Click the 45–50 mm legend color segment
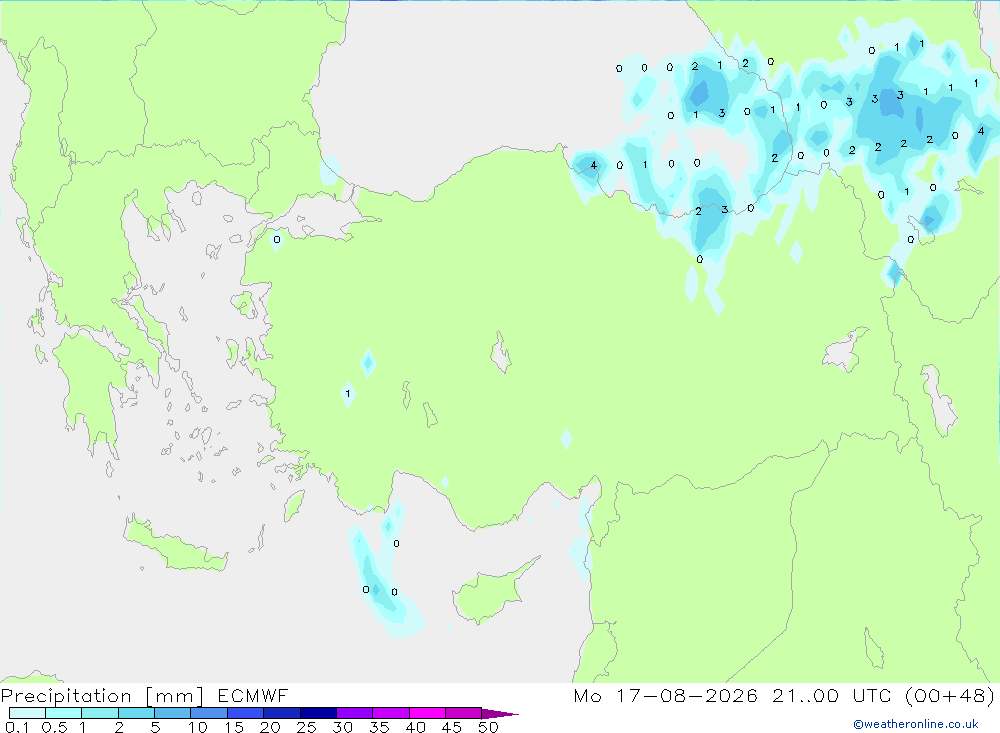This screenshot has height=733, width=1000. (463, 713)
